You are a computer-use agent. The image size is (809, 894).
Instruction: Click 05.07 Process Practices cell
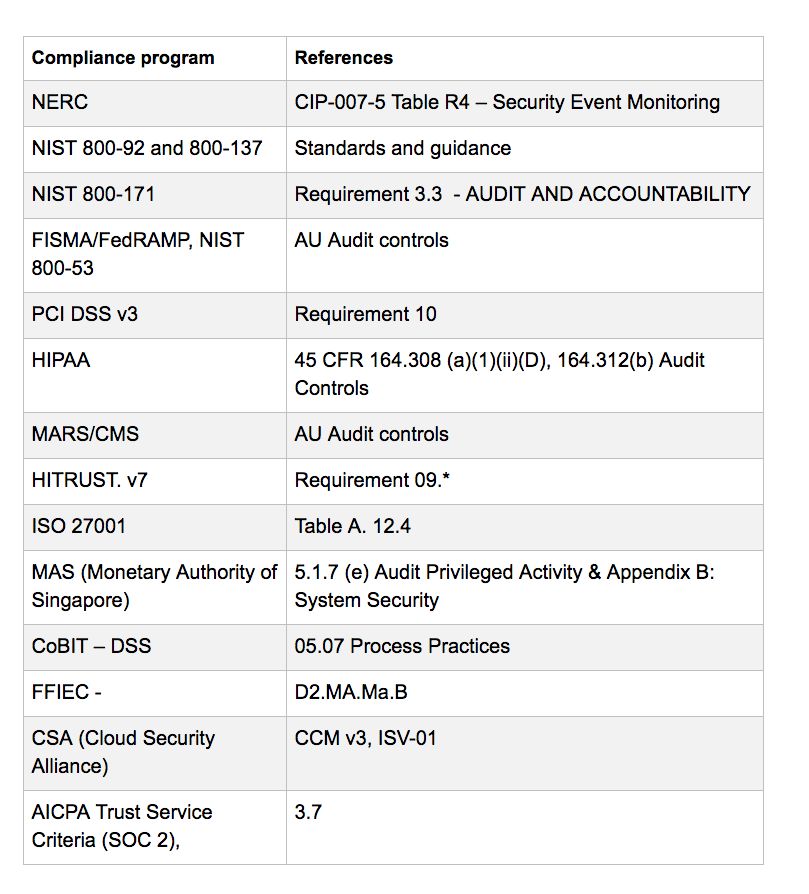(x=525, y=648)
